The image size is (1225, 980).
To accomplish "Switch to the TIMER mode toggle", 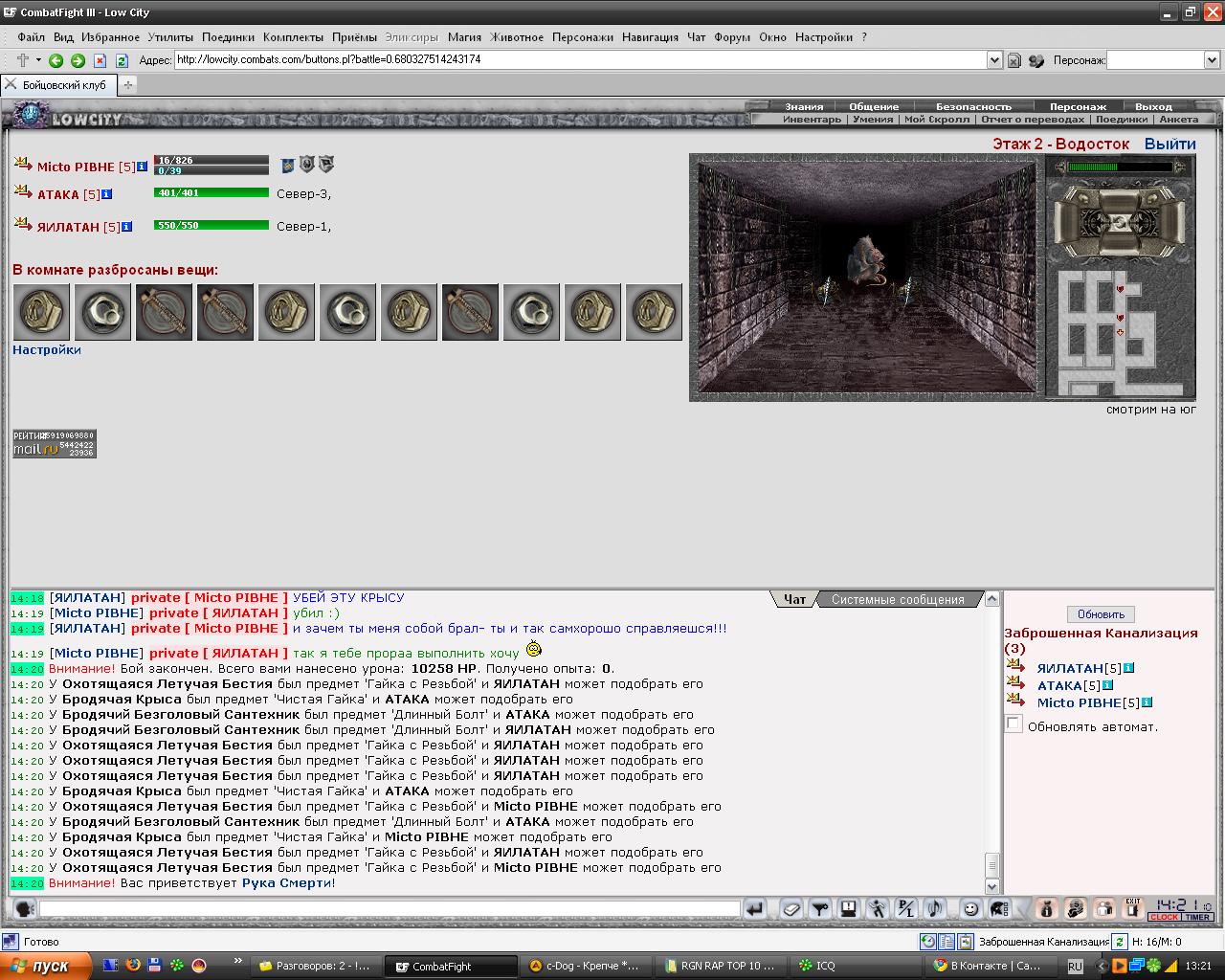I will pos(1197,917).
